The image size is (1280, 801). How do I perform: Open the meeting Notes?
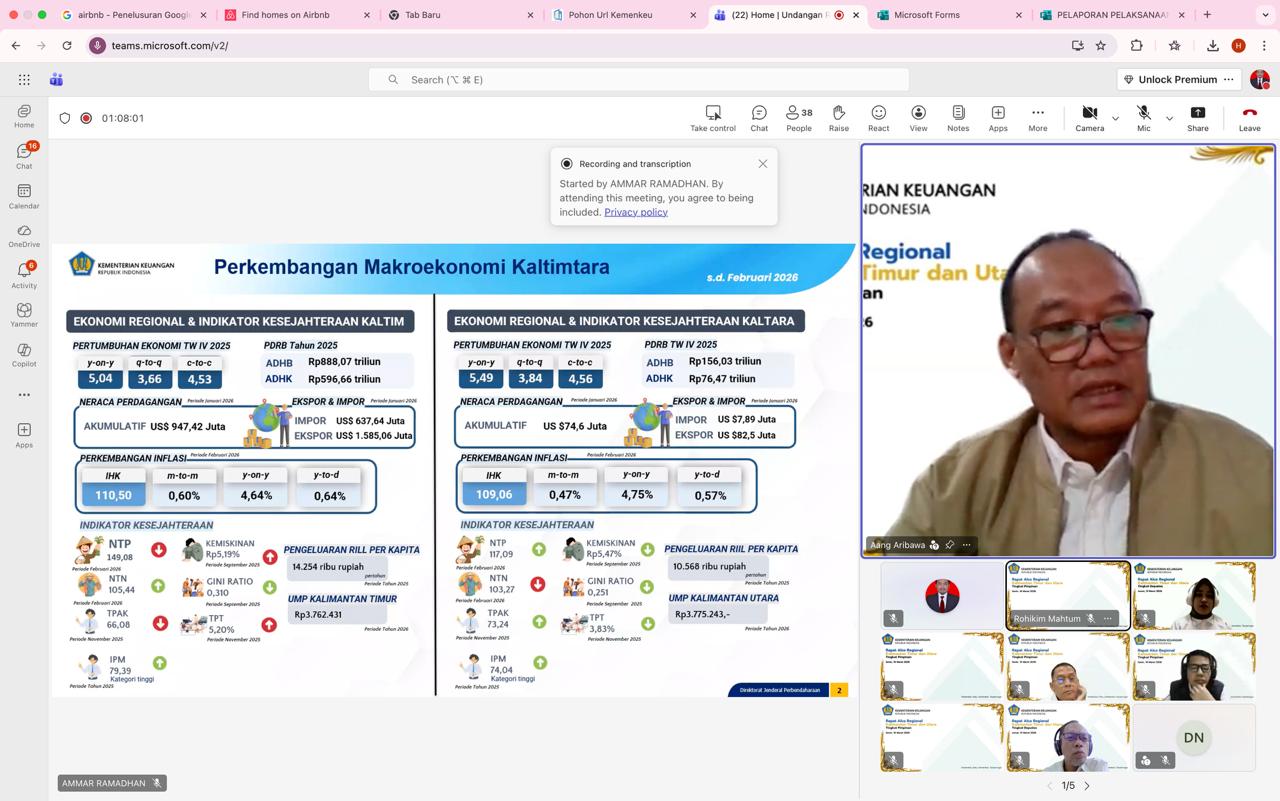[x=957, y=117]
